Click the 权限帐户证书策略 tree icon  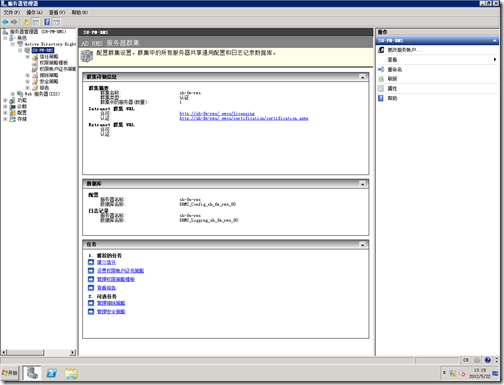35,69
